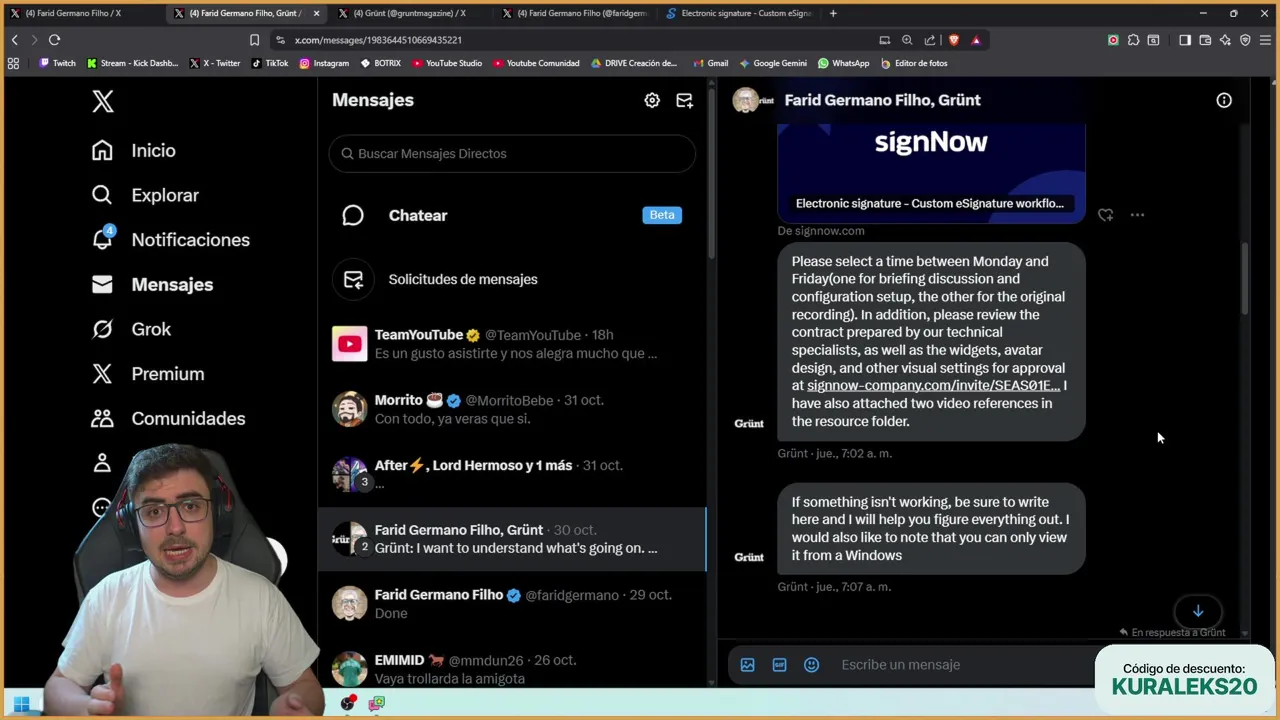Switch to Farid Germano Filho (@faridgerm tab
Screen dimensions: 1280x720
click(x=573, y=13)
